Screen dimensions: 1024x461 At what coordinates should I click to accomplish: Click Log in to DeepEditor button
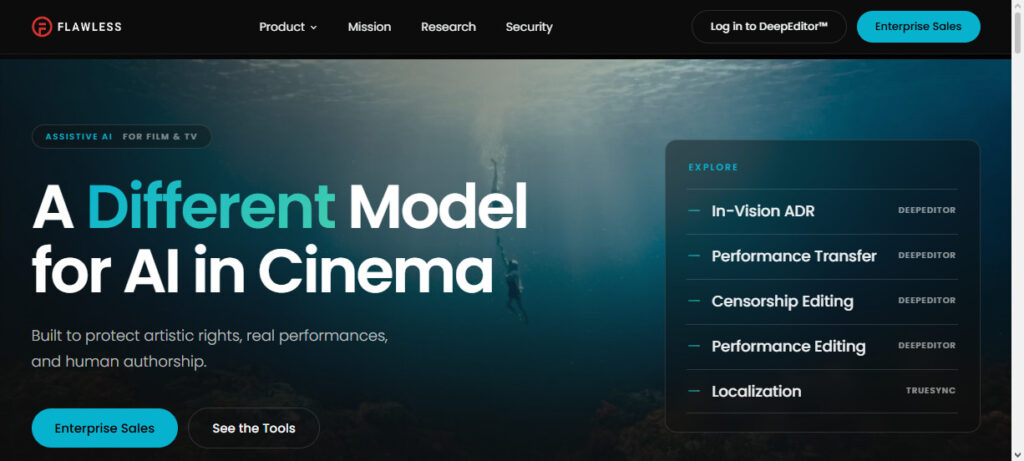coord(769,27)
